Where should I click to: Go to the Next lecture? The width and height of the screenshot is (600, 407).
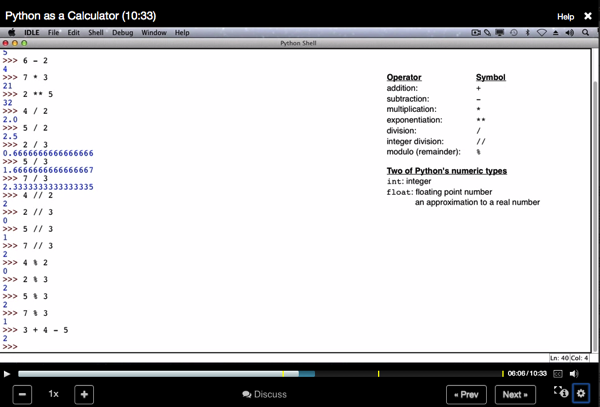515,394
